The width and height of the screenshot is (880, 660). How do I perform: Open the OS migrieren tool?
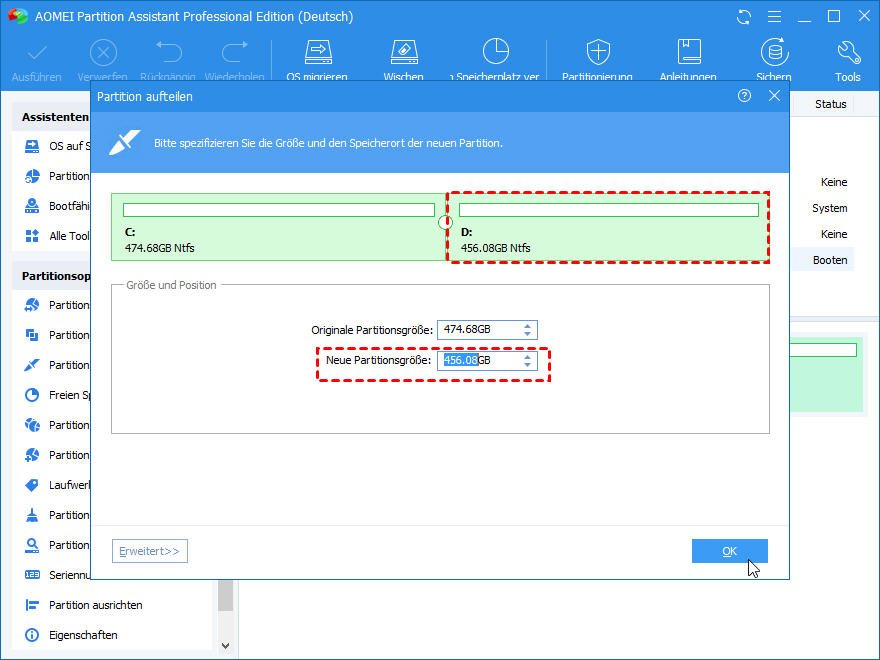coord(318,52)
